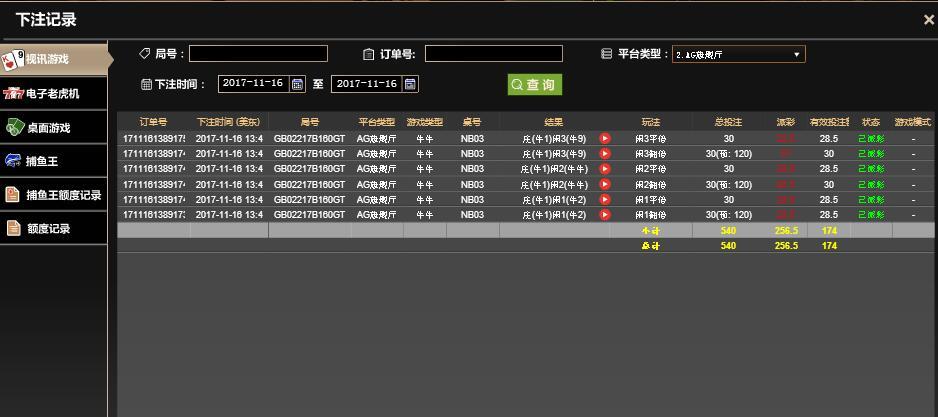Play the replay for the third bet row

pos(605,169)
